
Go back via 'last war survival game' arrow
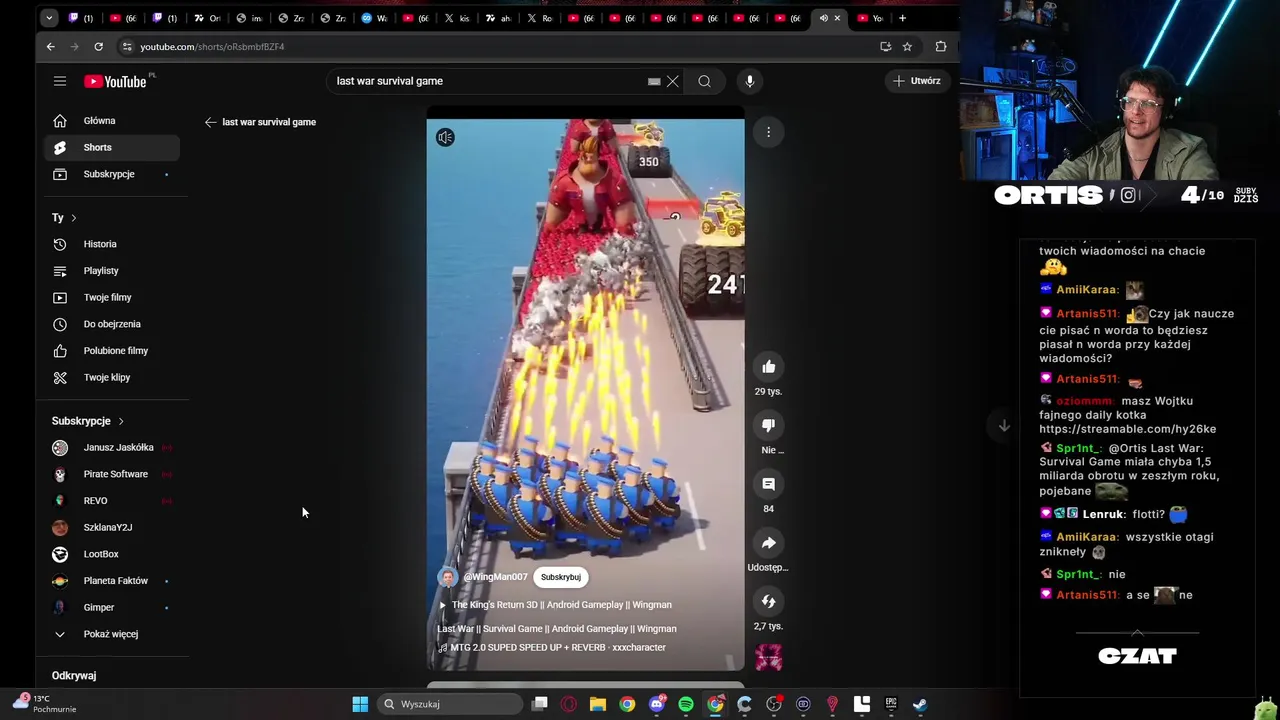(210, 122)
